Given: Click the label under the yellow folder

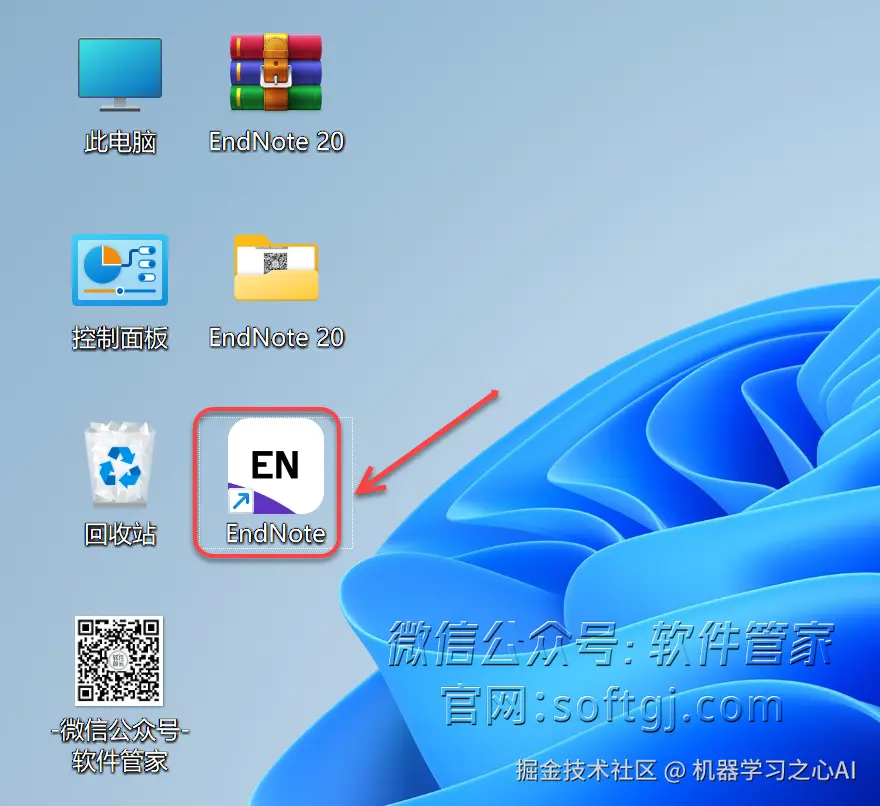Looking at the screenshot, I should (276, 337).
